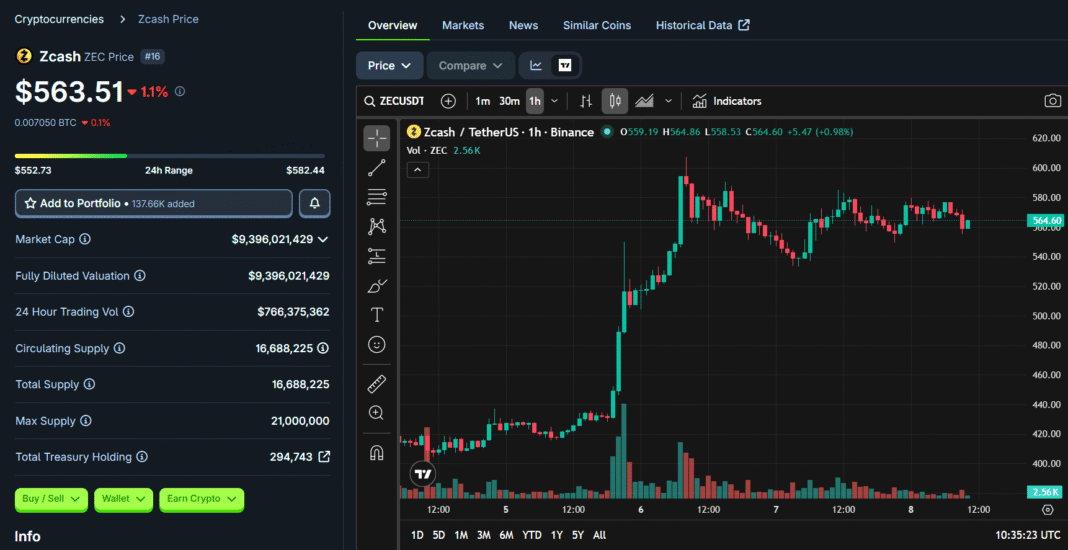Open the Fibonacci retracement tool
Viewport: 1068px width, 550px height.
(377, 197)
